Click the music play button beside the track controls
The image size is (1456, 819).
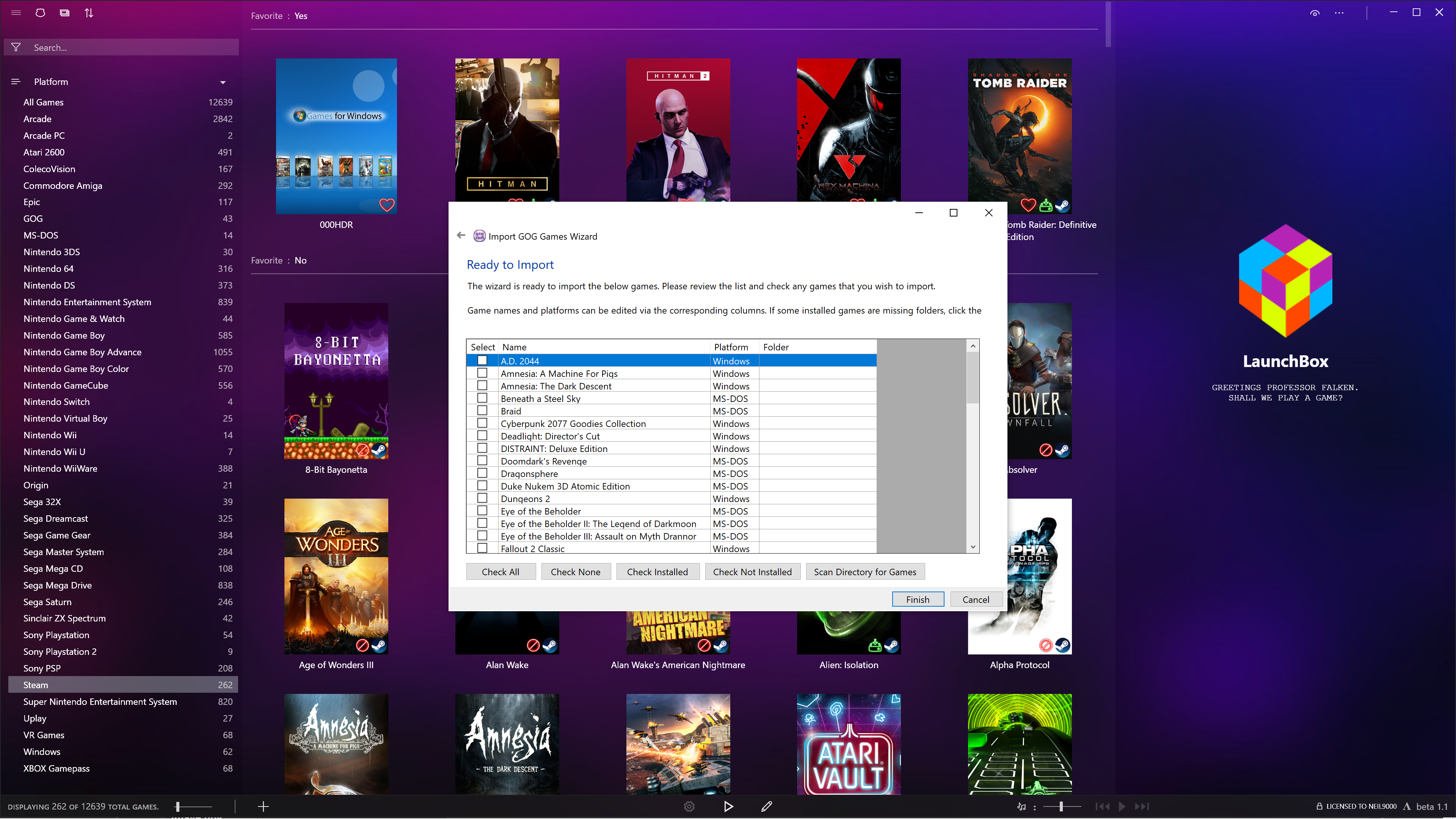pos(1122,806)
